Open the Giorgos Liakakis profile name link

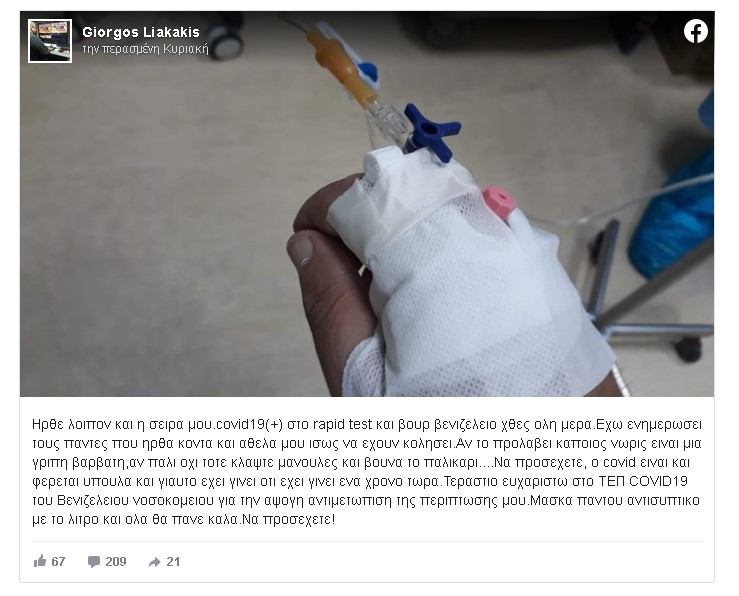point(141,32)
